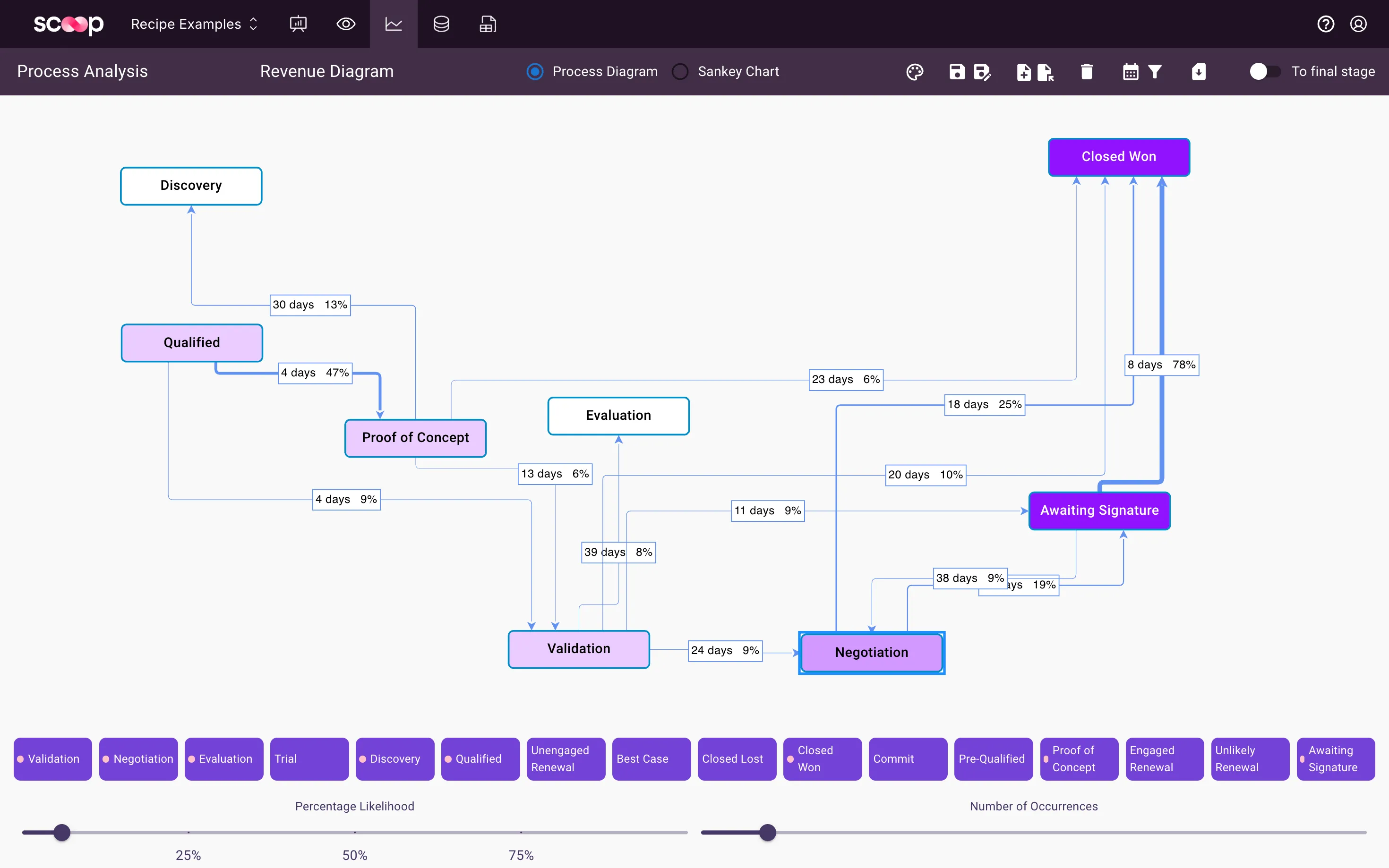Open the line chart analysis tab
The height and width of the screenshot is (868, 1389).
tap(394, 24)
